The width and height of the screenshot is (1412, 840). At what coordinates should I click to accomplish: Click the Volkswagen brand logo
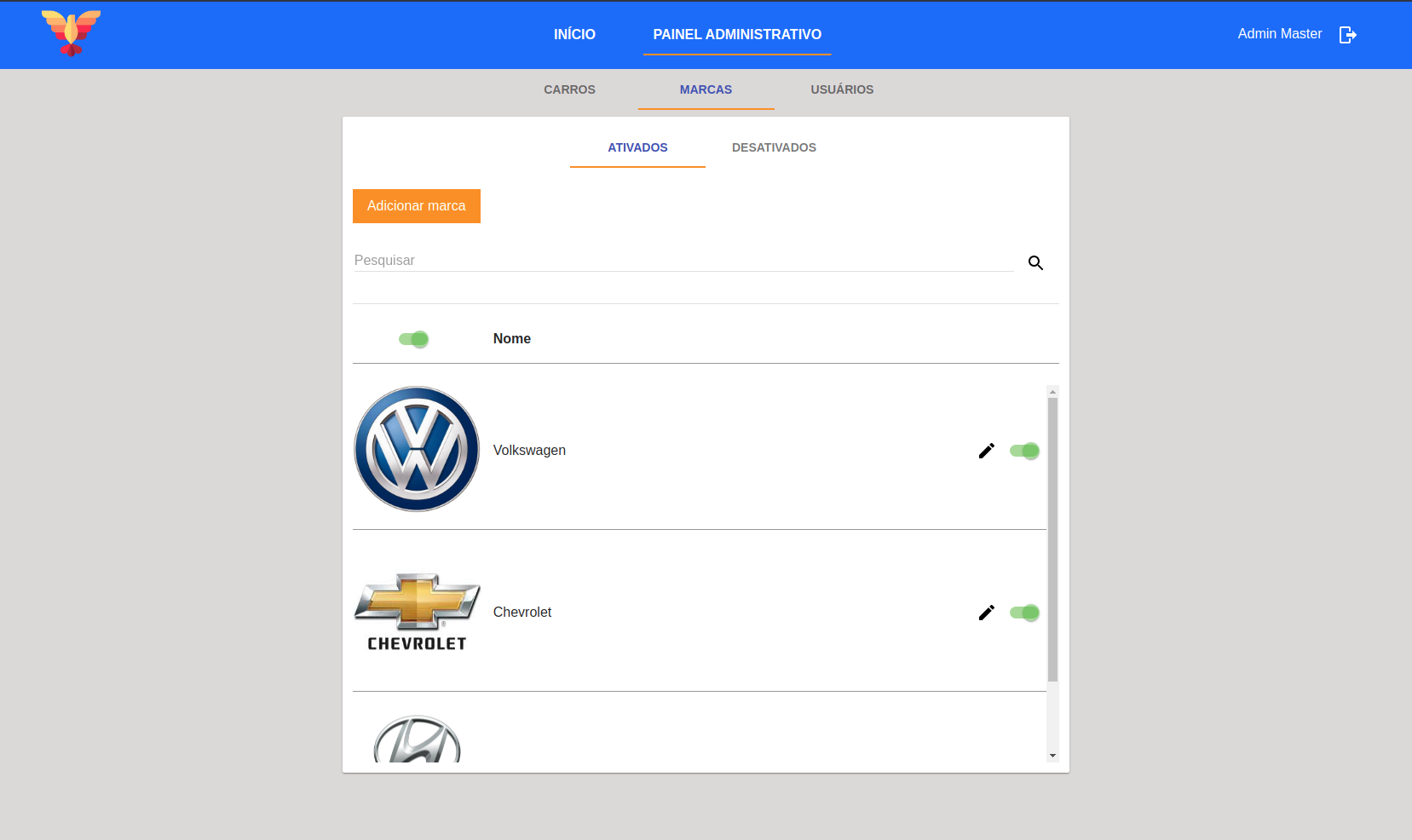417,449
